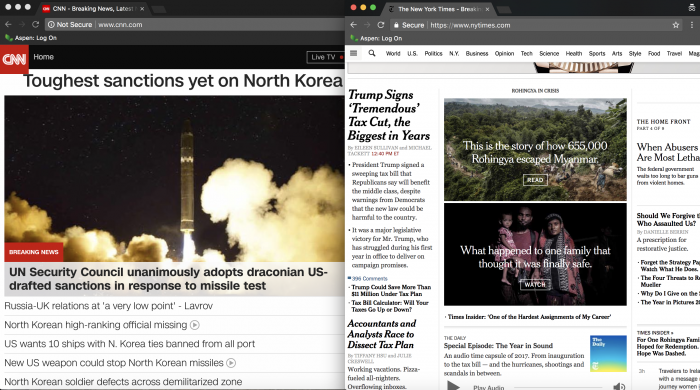Open Russia-UK relations Lavrov story
This screenshot has width=700, height=390.
[x=108, y=306]
